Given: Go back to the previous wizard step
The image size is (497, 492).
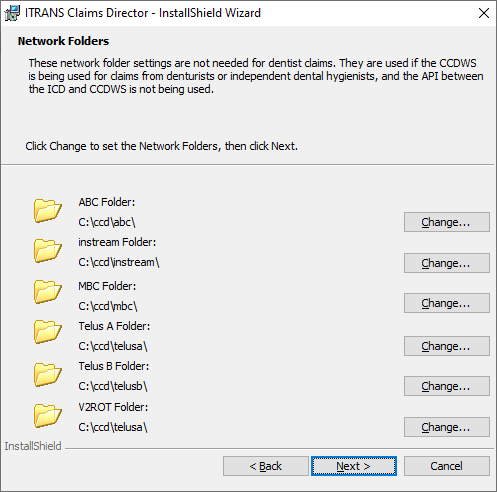Looking at the screenshot, I should tap(266, 466).
